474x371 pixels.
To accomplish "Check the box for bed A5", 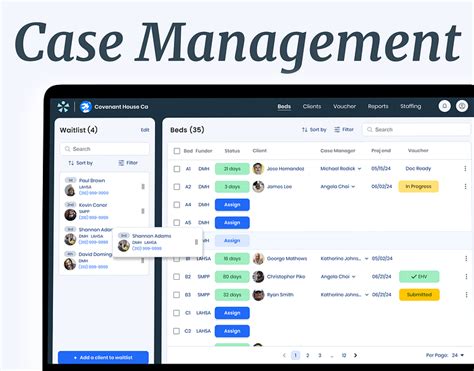I will (177, 223).
